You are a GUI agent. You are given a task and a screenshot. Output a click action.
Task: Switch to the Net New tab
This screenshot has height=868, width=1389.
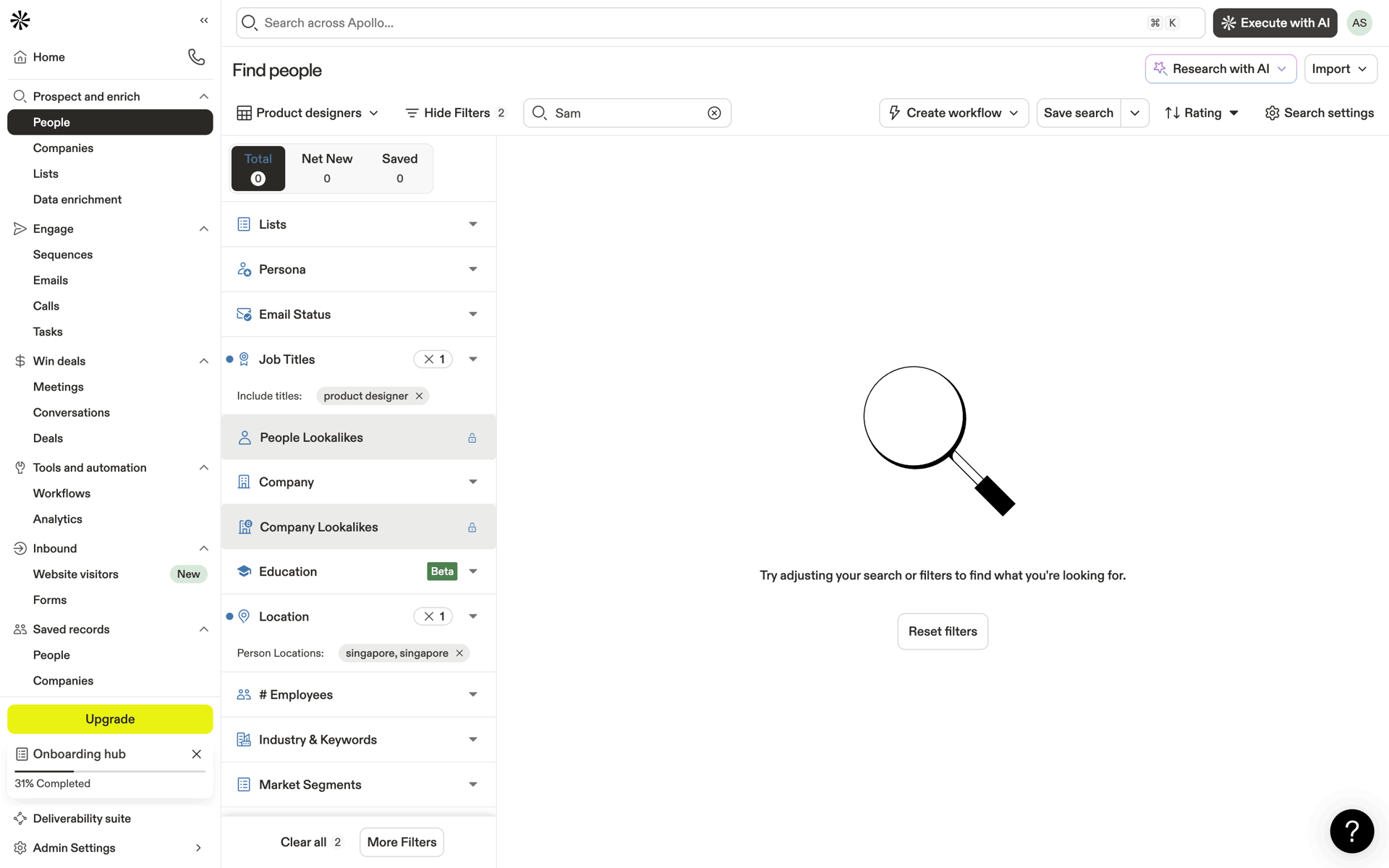(x=327, y=168)
